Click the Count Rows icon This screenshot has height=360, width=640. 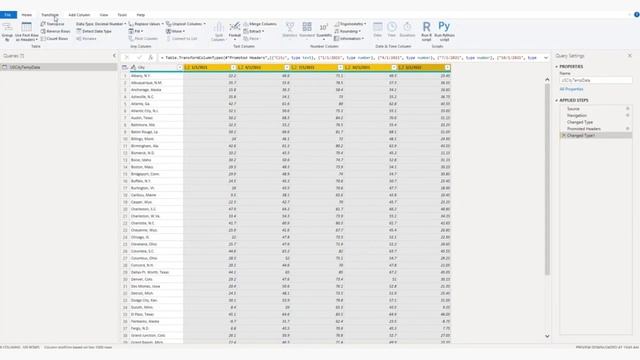tap(43, 39)
